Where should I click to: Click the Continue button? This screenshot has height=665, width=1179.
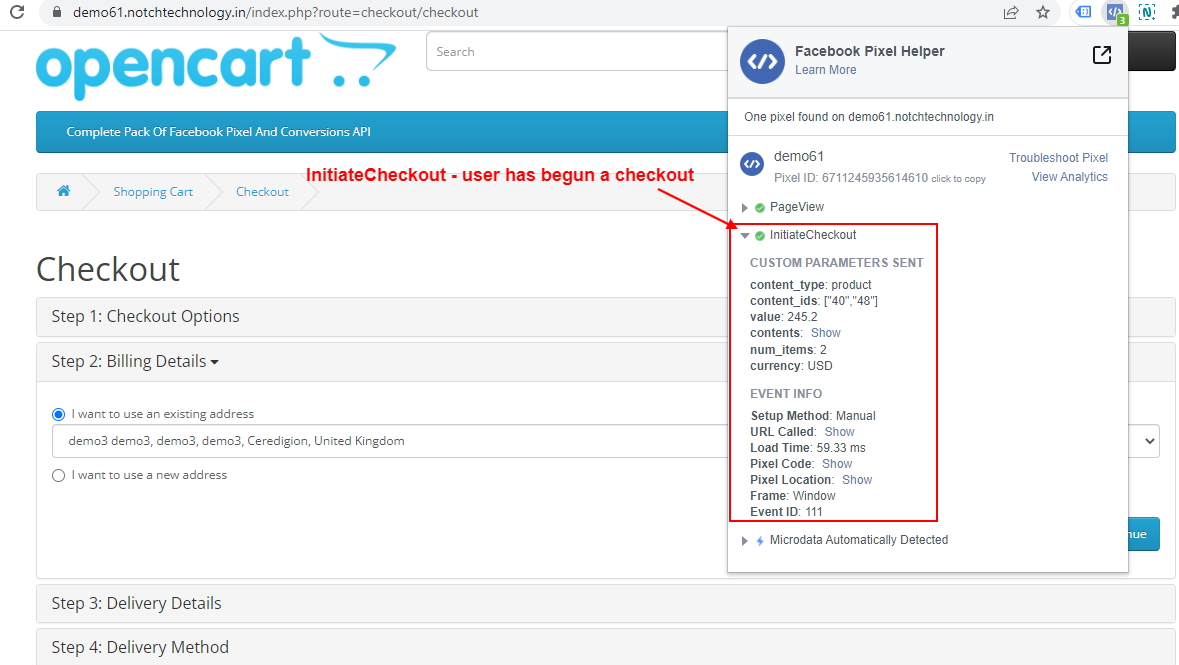click(1143, 534)
